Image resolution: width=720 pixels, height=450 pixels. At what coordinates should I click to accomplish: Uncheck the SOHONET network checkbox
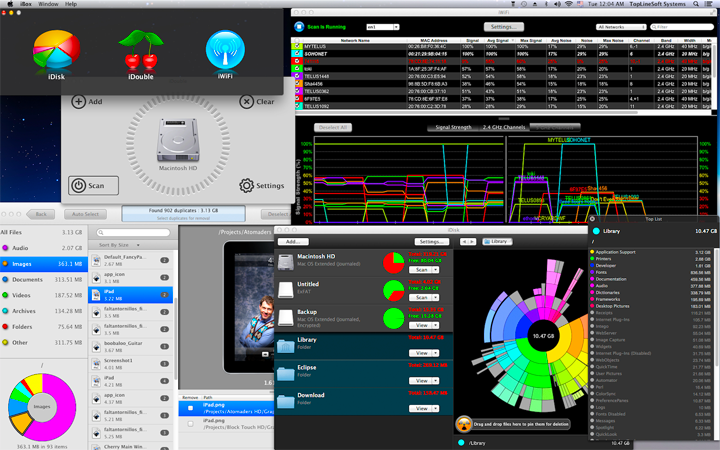pyautogui.click(x=297, y=54)
